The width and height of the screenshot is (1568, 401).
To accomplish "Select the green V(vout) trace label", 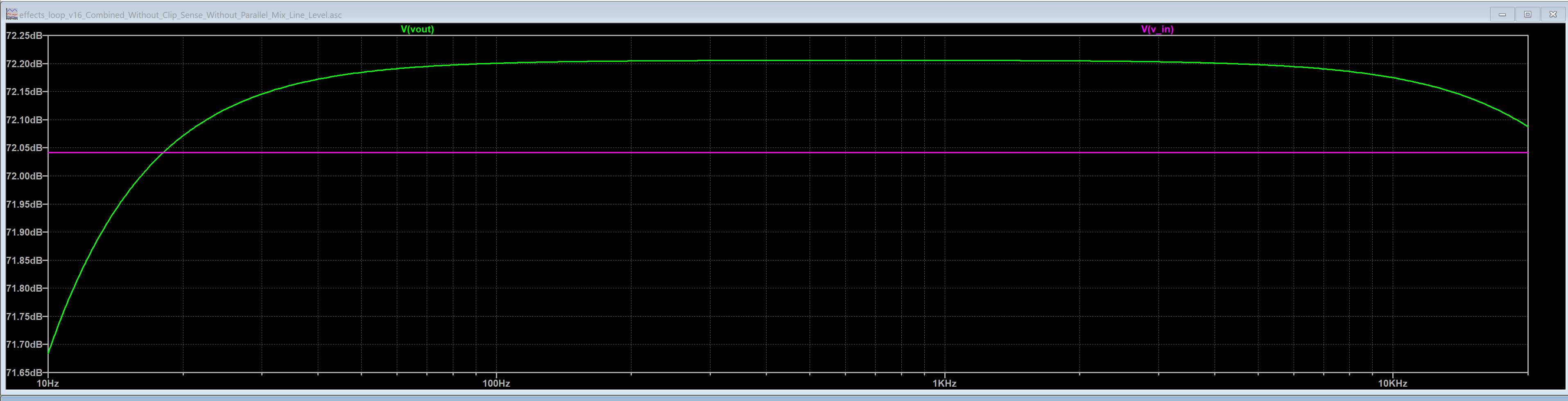I will click(417, 29).
